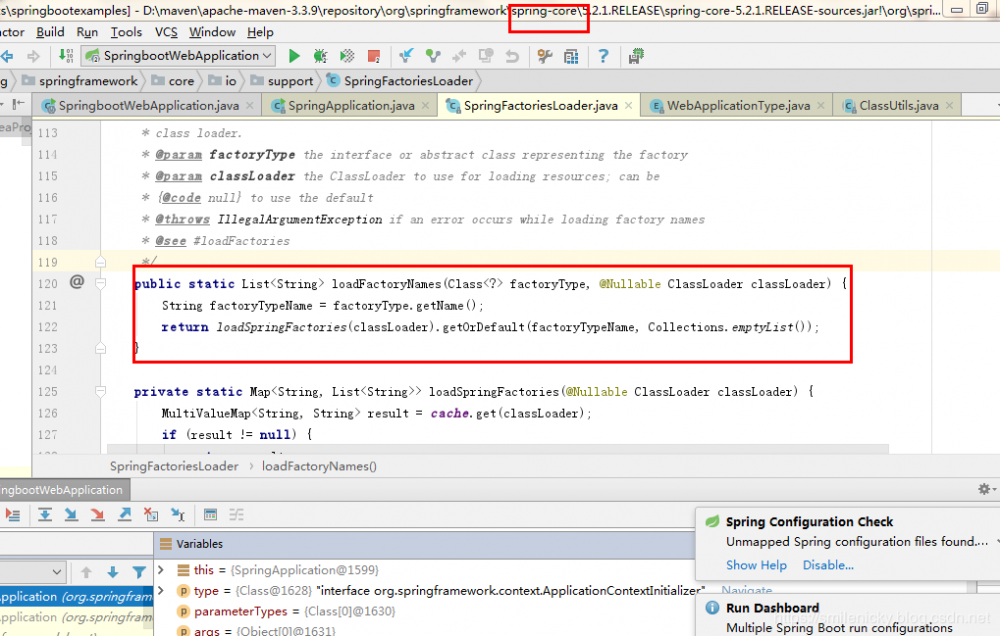Click the blue down arrow next frame icon

[113, 572]
